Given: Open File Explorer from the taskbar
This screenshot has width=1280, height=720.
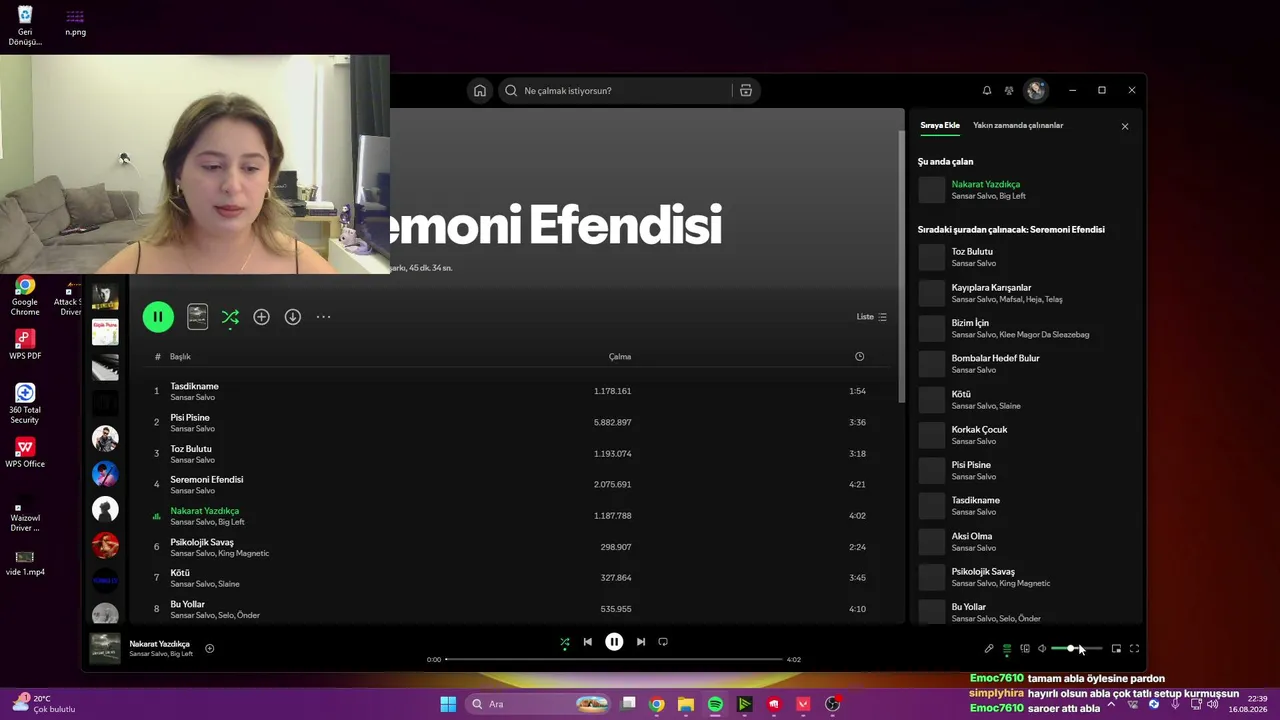Looking at the screenshot, I should [x=686, y=704].
